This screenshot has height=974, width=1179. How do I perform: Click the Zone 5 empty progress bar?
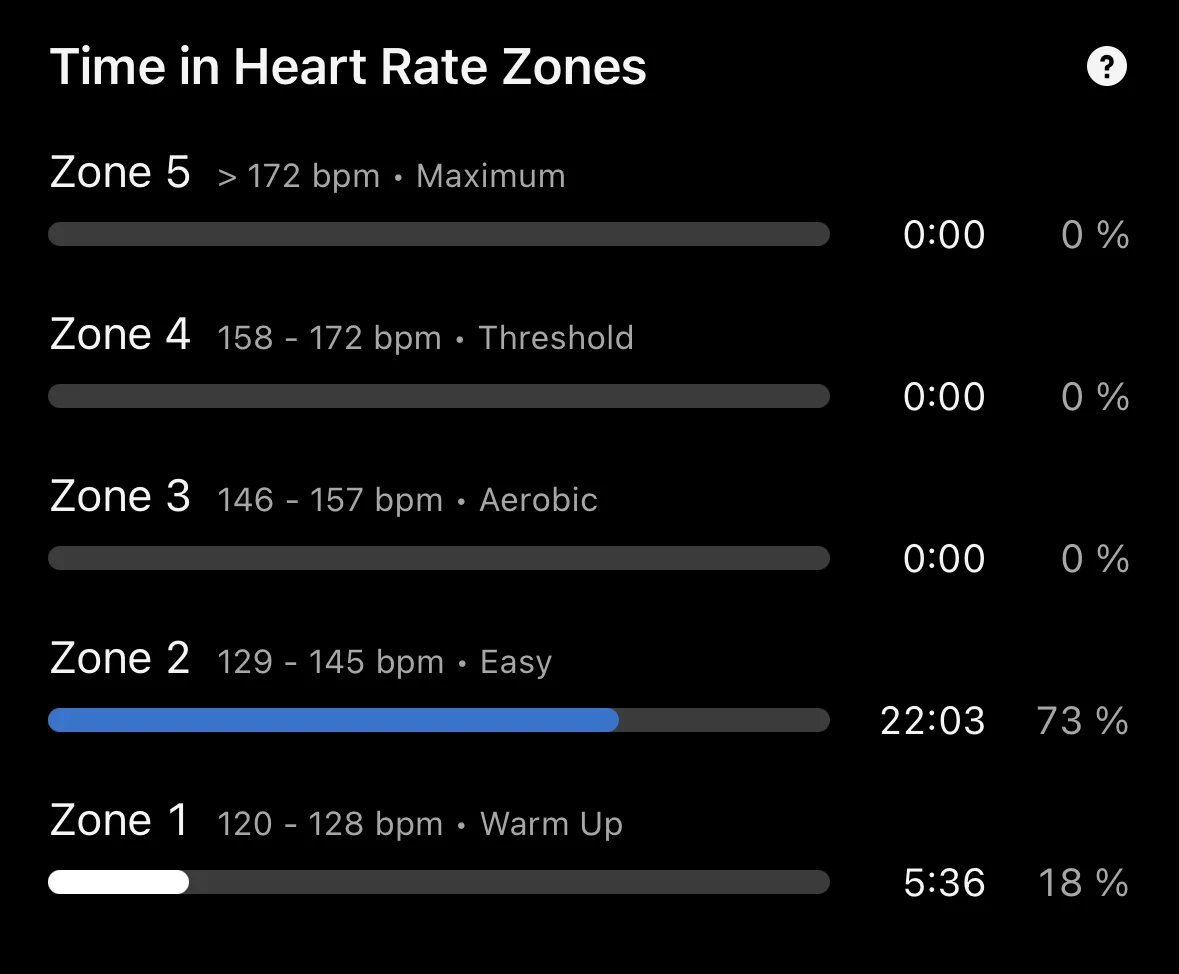tap(439, 234)
